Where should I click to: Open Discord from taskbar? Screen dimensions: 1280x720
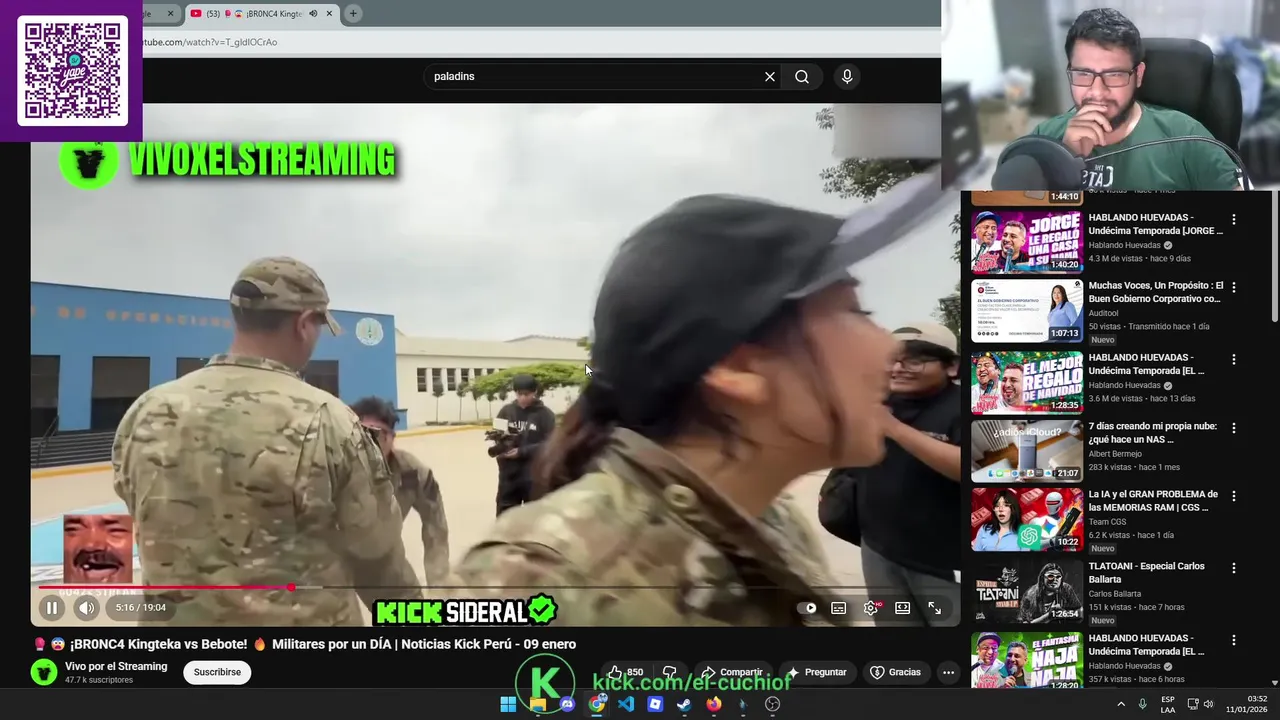567,704
